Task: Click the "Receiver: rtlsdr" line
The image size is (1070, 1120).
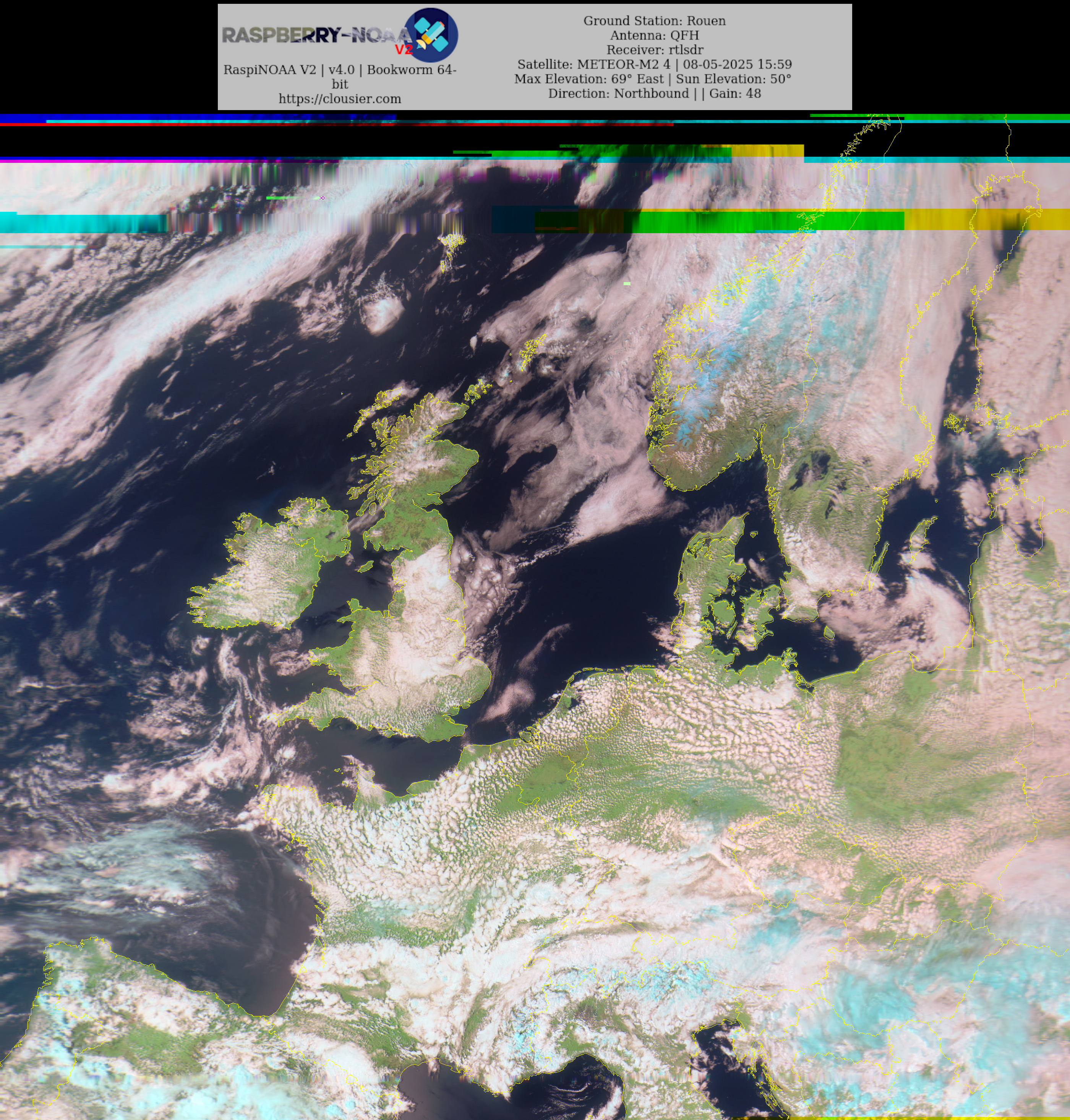Action: (654, 50)
